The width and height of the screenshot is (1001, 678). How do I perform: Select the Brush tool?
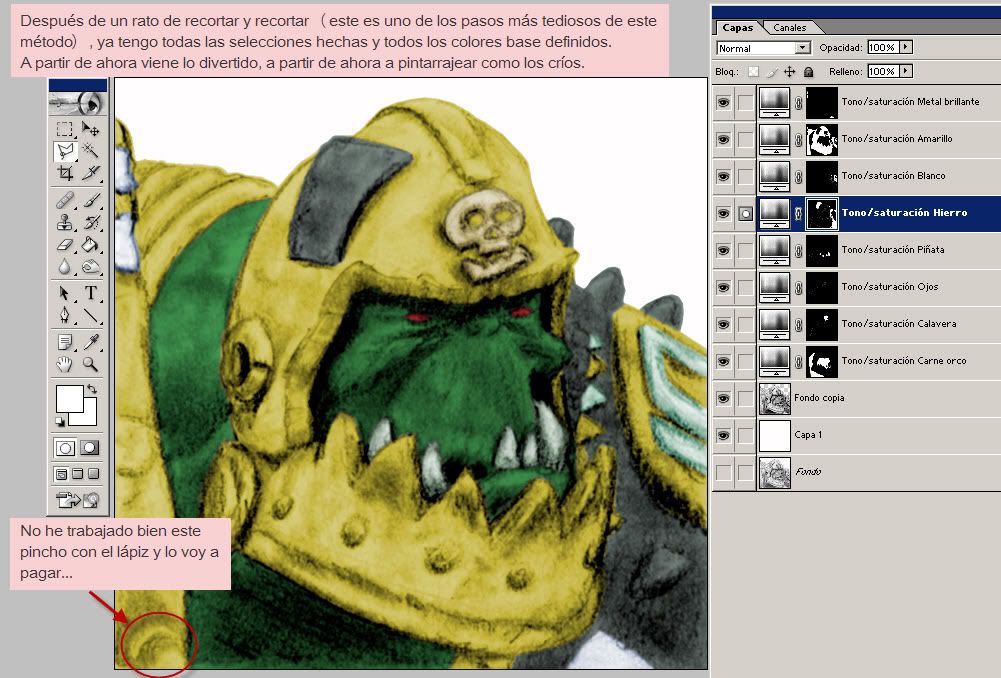coord(91,200)
